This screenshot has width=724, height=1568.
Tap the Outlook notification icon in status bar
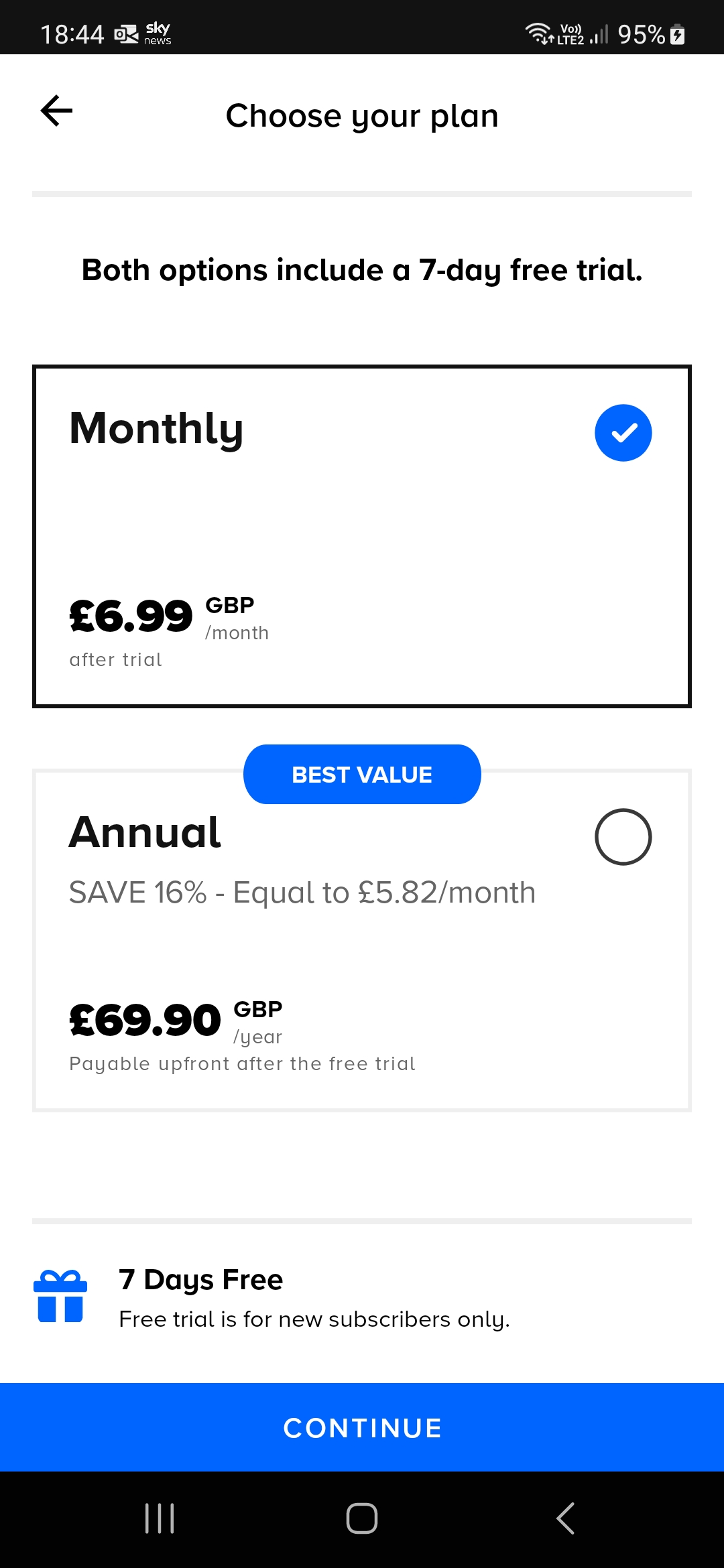(x=125, y=34)
